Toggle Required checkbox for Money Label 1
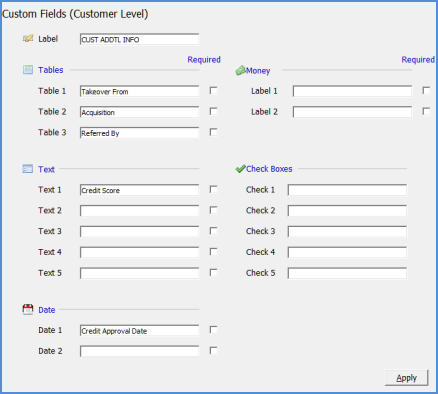 [426, 91]
